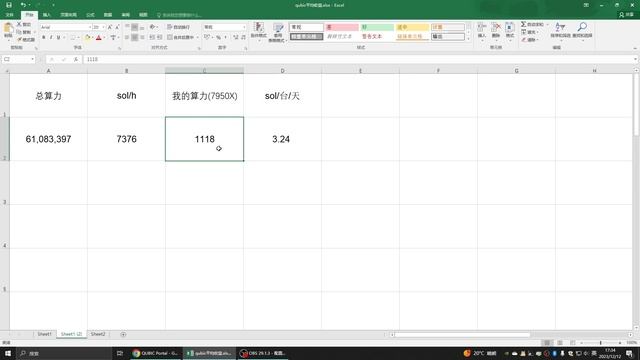This screenshot has width=640, height=360.
Task: Align text to the left
Action: 127,38
